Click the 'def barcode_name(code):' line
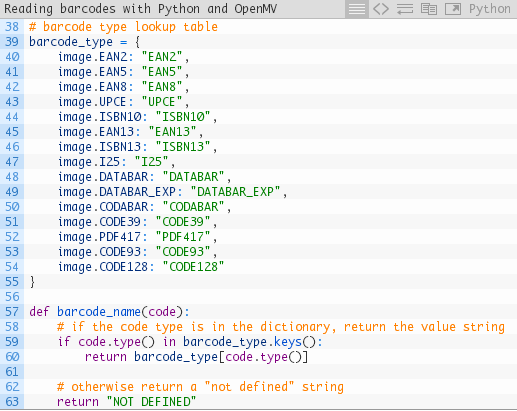517x411 pixels. 109,312
